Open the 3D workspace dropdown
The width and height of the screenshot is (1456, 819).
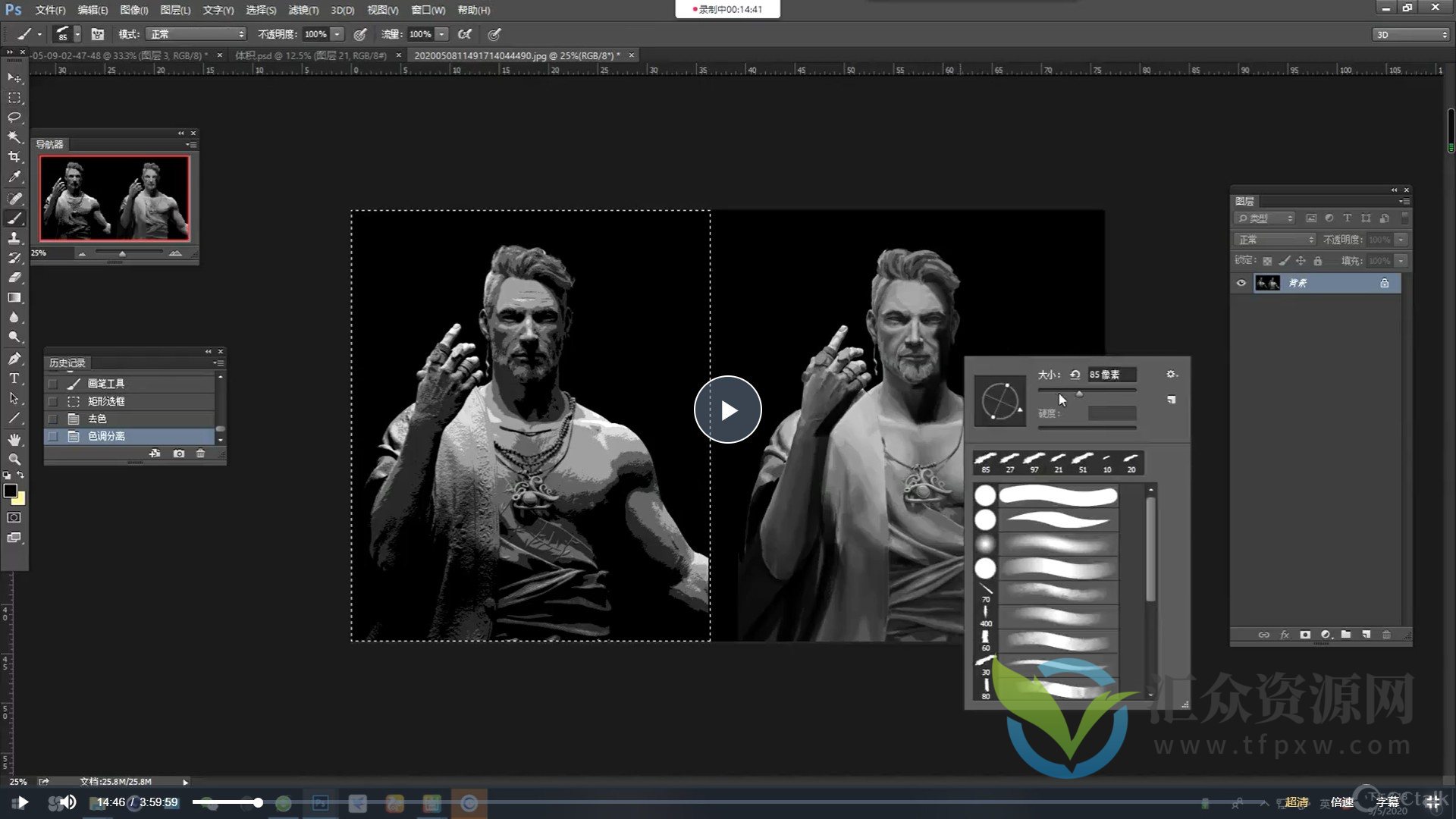(1411, 35)
